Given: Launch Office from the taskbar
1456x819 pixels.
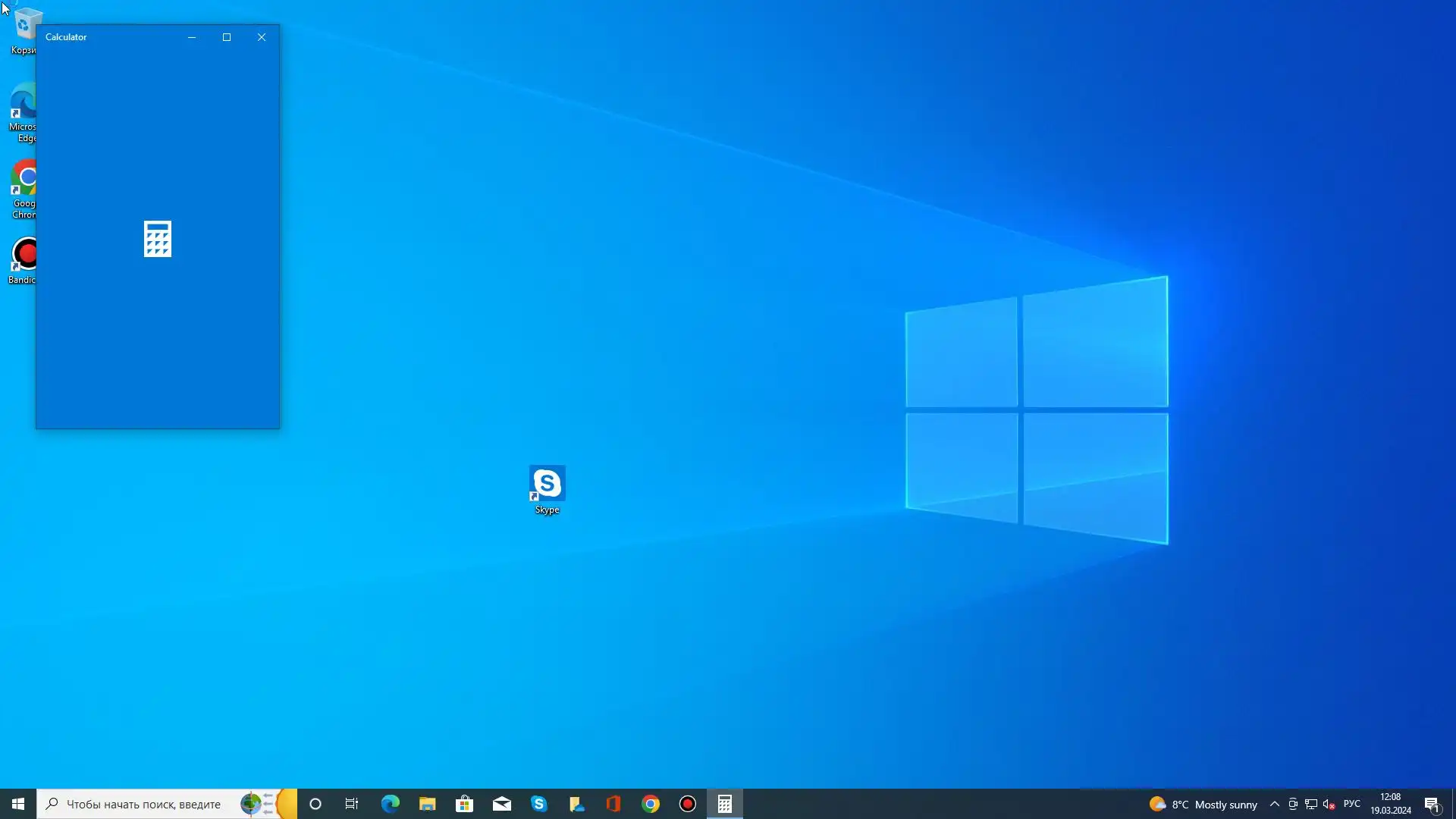Looking at the screenshot, I should pyautogui.click(x=613, y=804).
